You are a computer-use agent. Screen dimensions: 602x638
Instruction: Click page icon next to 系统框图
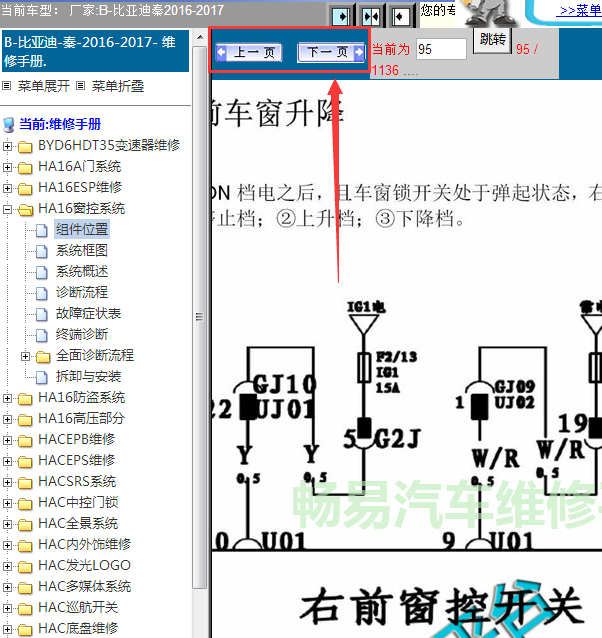point(41,251)
